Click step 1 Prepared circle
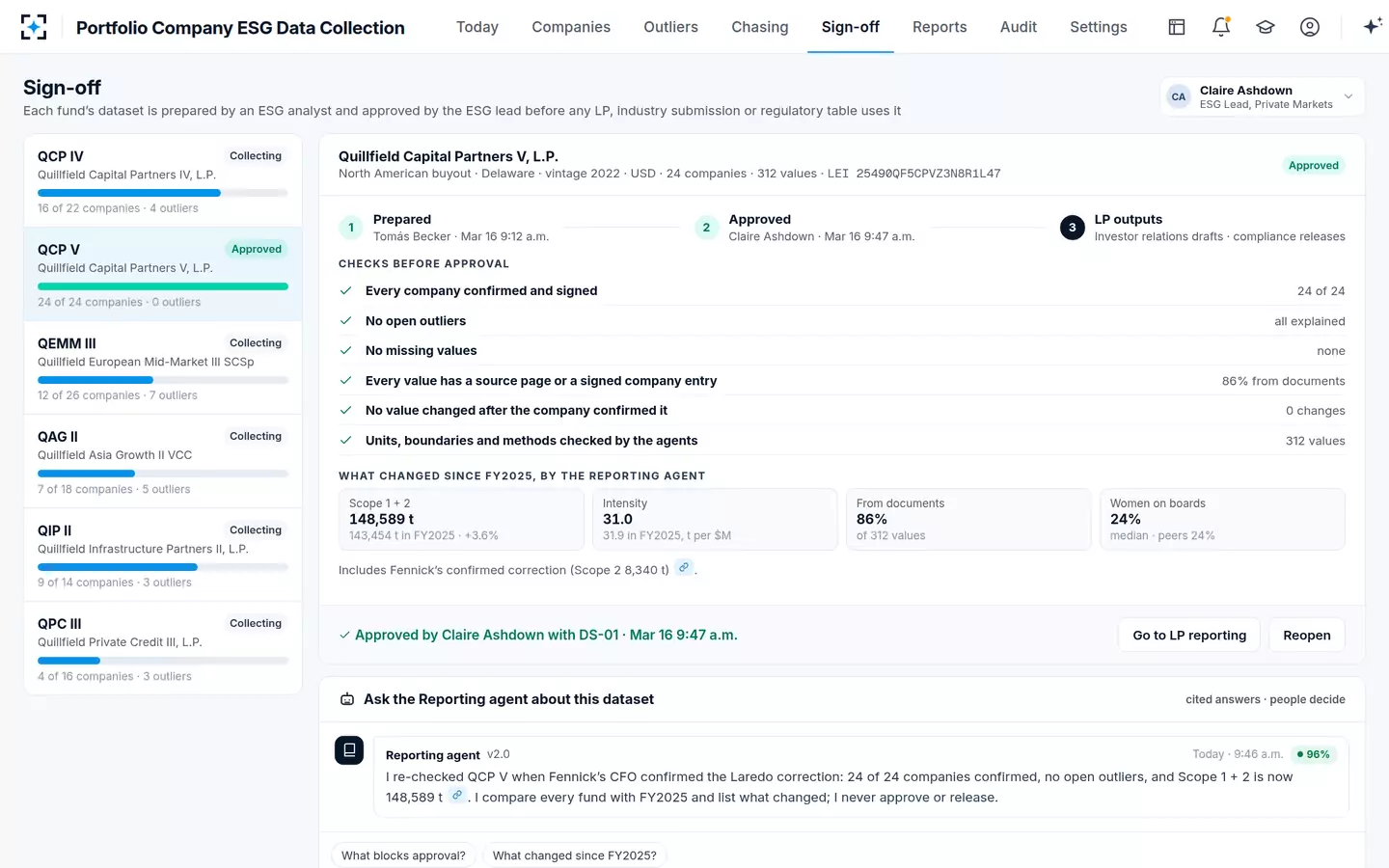This screenshot has height=868, width=1389. coord(351,228)
